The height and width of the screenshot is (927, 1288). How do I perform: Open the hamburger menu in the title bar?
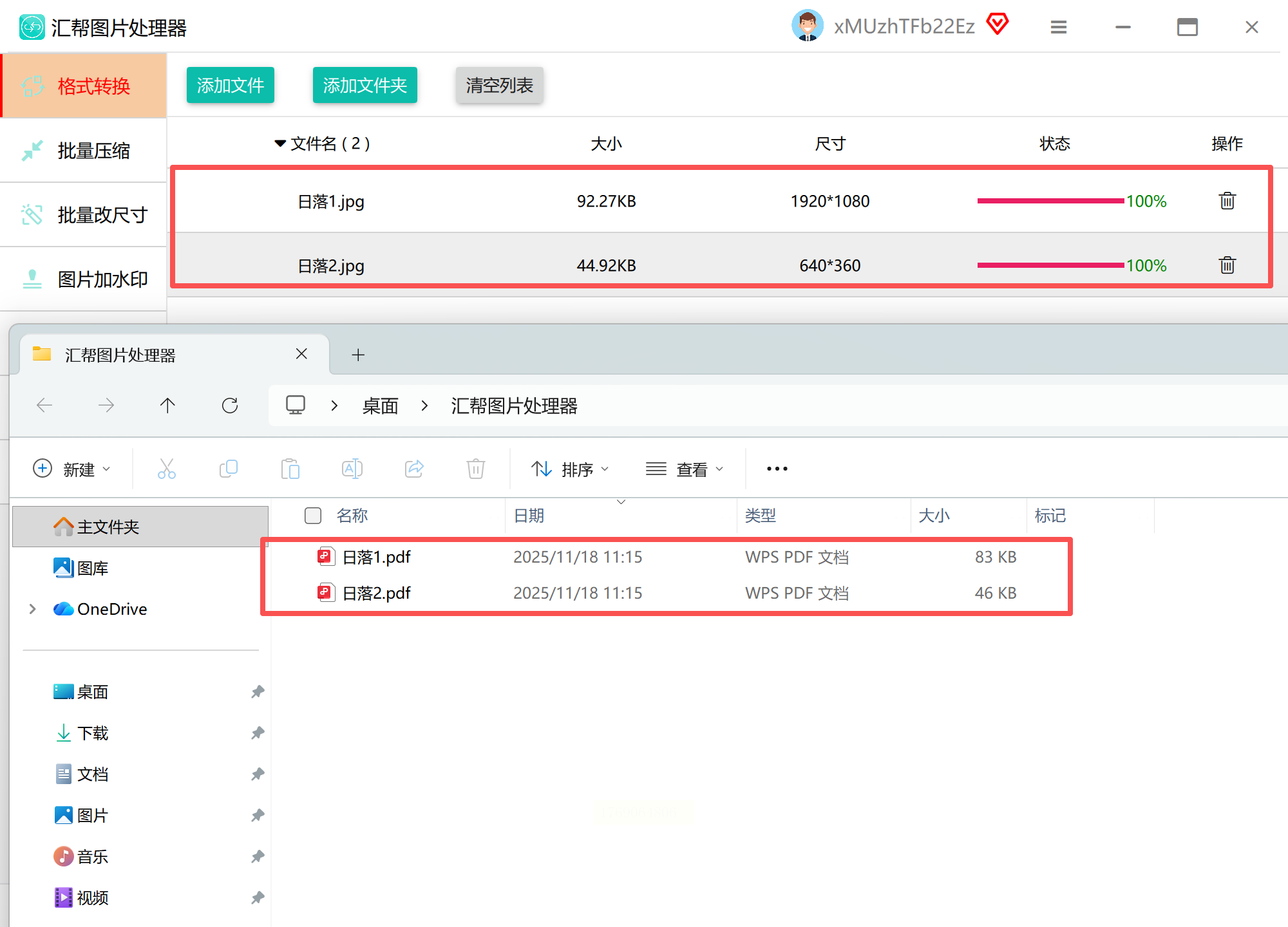pos(1058,27)
